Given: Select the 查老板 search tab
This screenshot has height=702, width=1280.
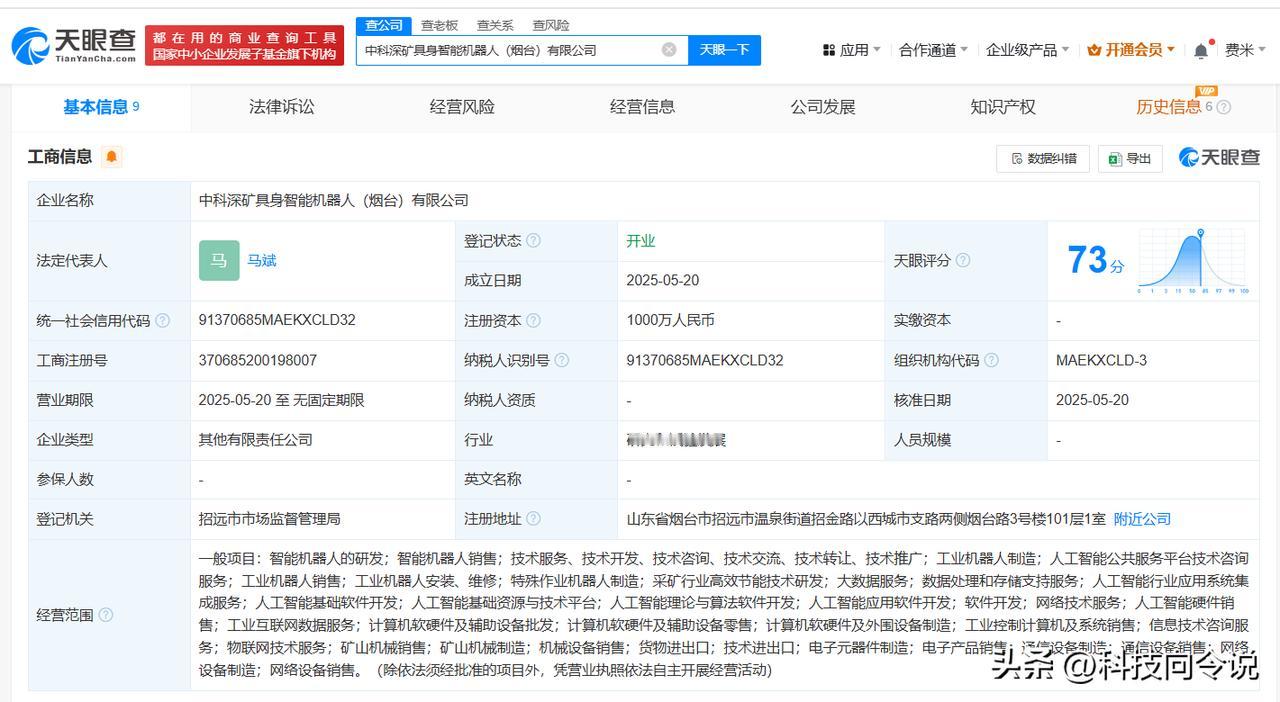Looking at the screenshot, I should pyautogui.click(x=439, y=25).
